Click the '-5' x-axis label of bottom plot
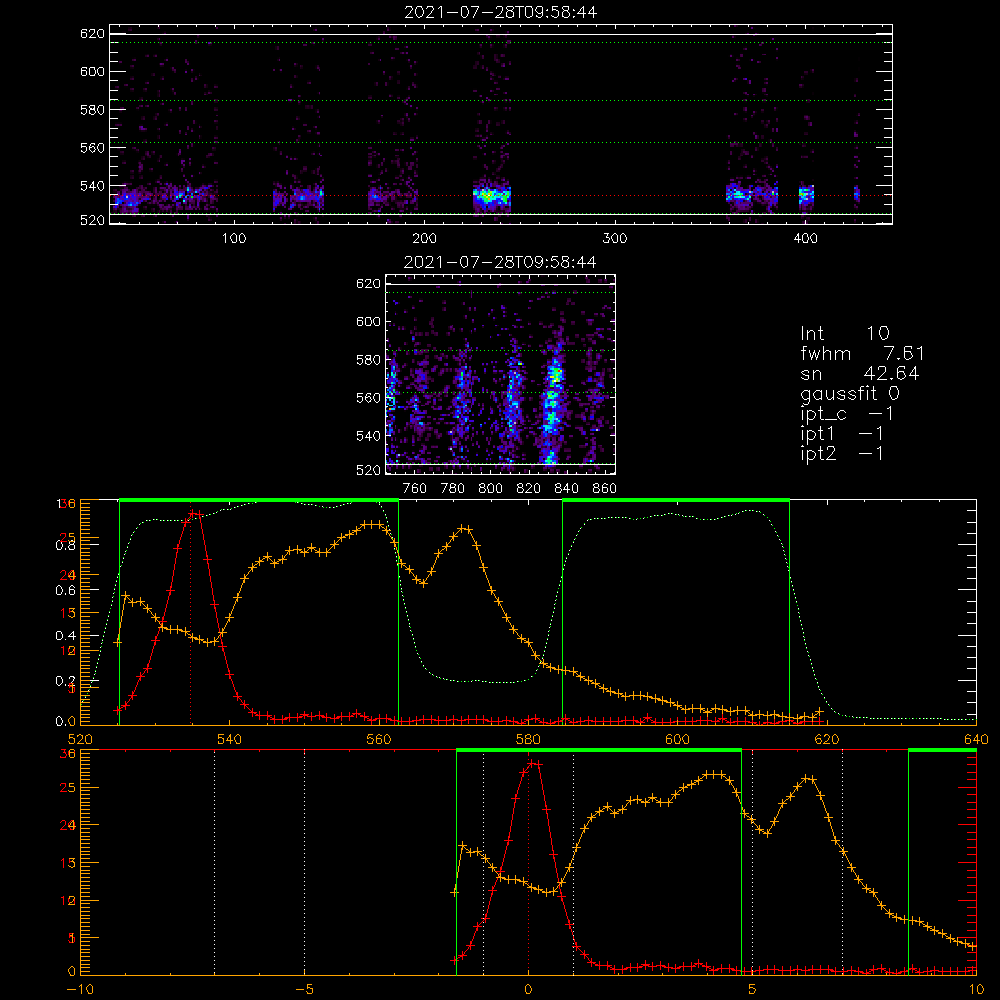Image resolution: width=1000 pixels, height=1000 pixels. pos(304,990)
